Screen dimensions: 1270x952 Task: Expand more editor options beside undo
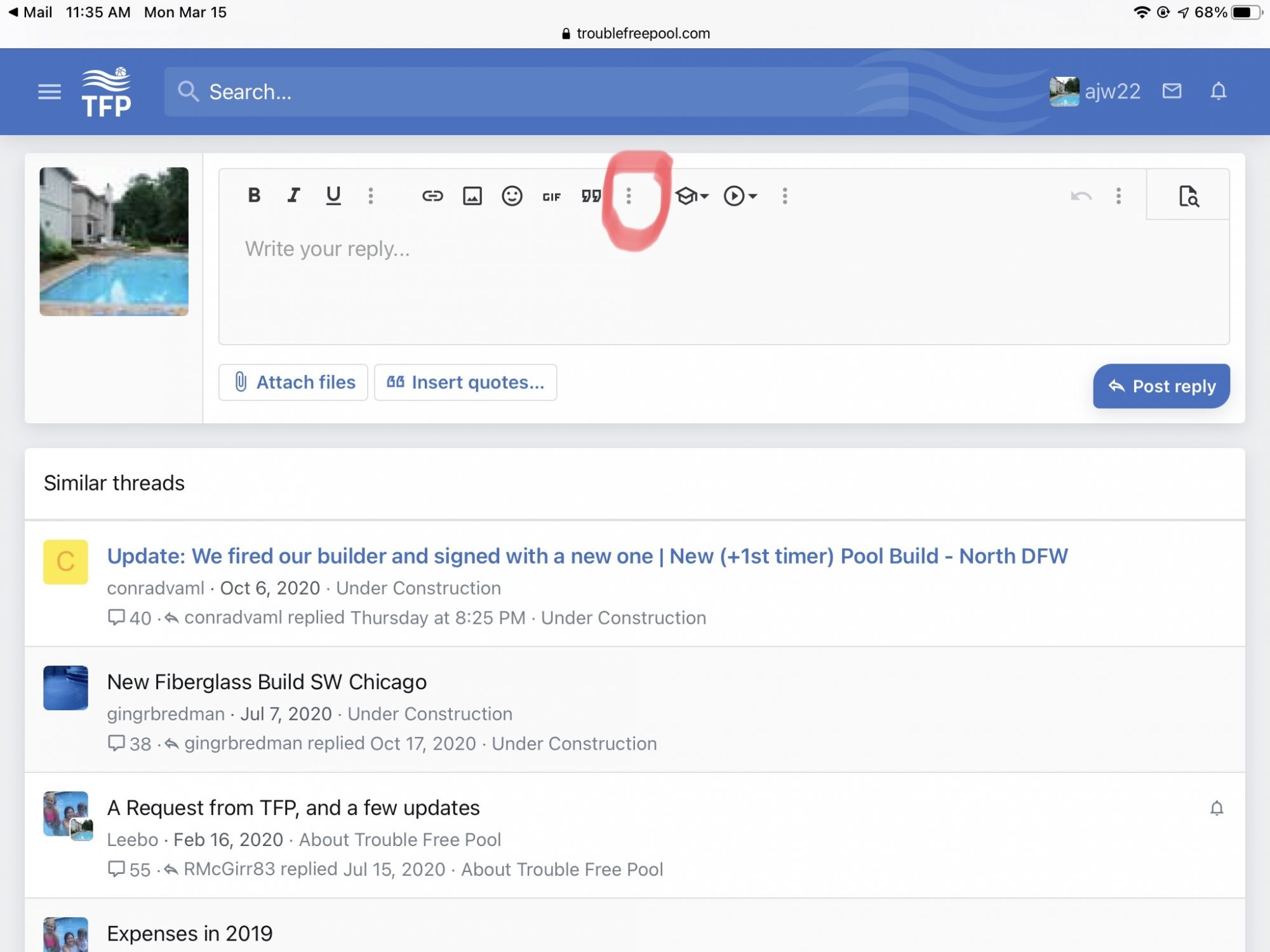(x=1119, y=195)
